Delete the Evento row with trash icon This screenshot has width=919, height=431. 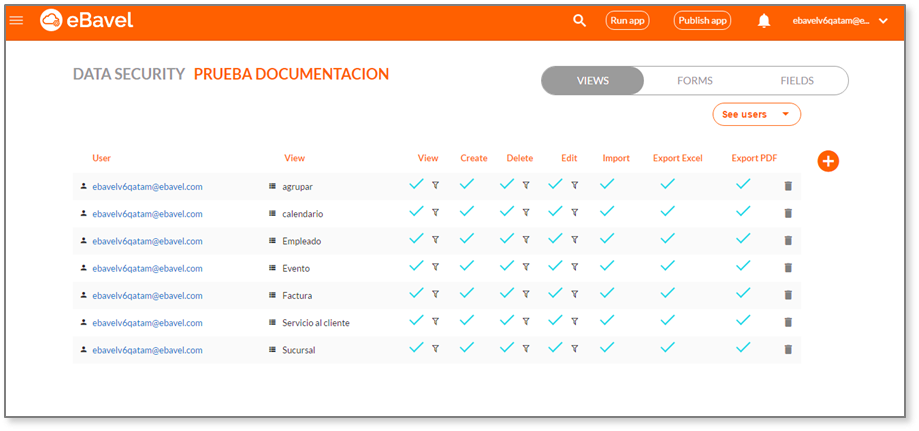click(x=788, y=267)
